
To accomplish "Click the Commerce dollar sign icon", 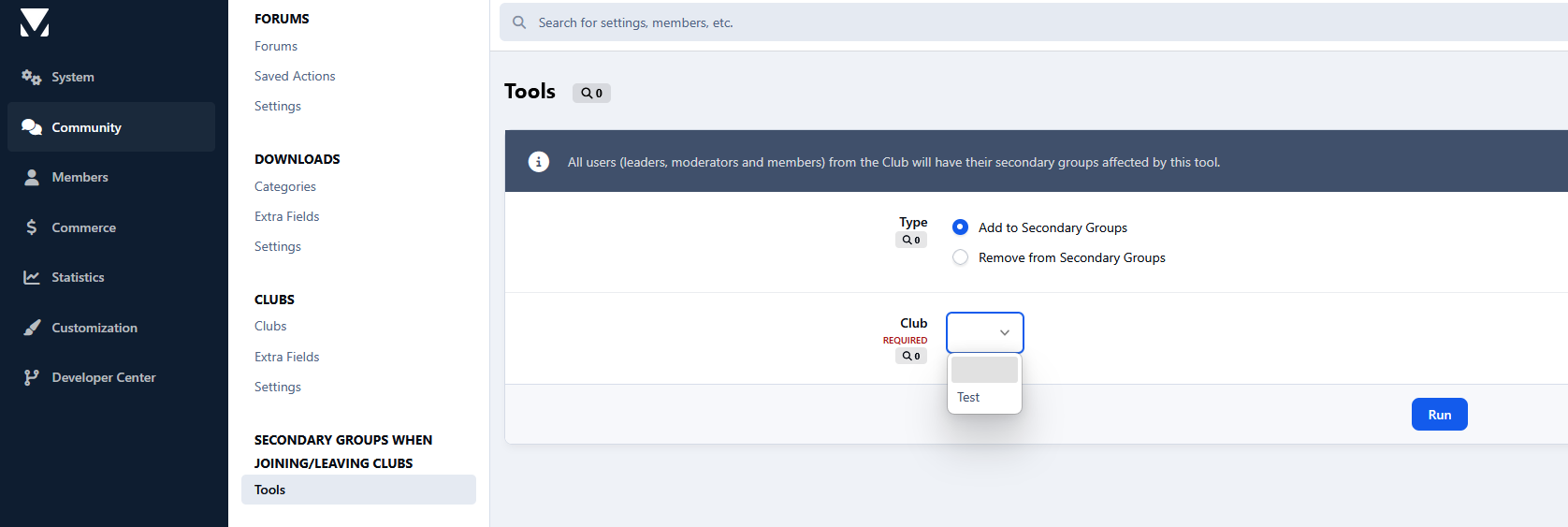I will 32,227.
